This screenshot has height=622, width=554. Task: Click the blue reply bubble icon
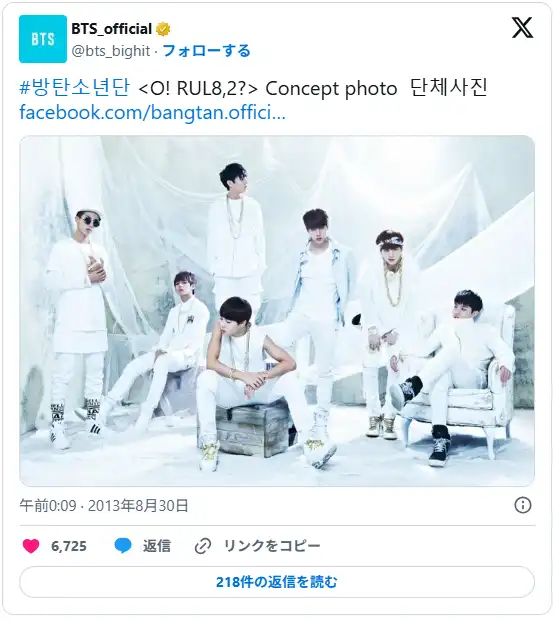[123, 546]
